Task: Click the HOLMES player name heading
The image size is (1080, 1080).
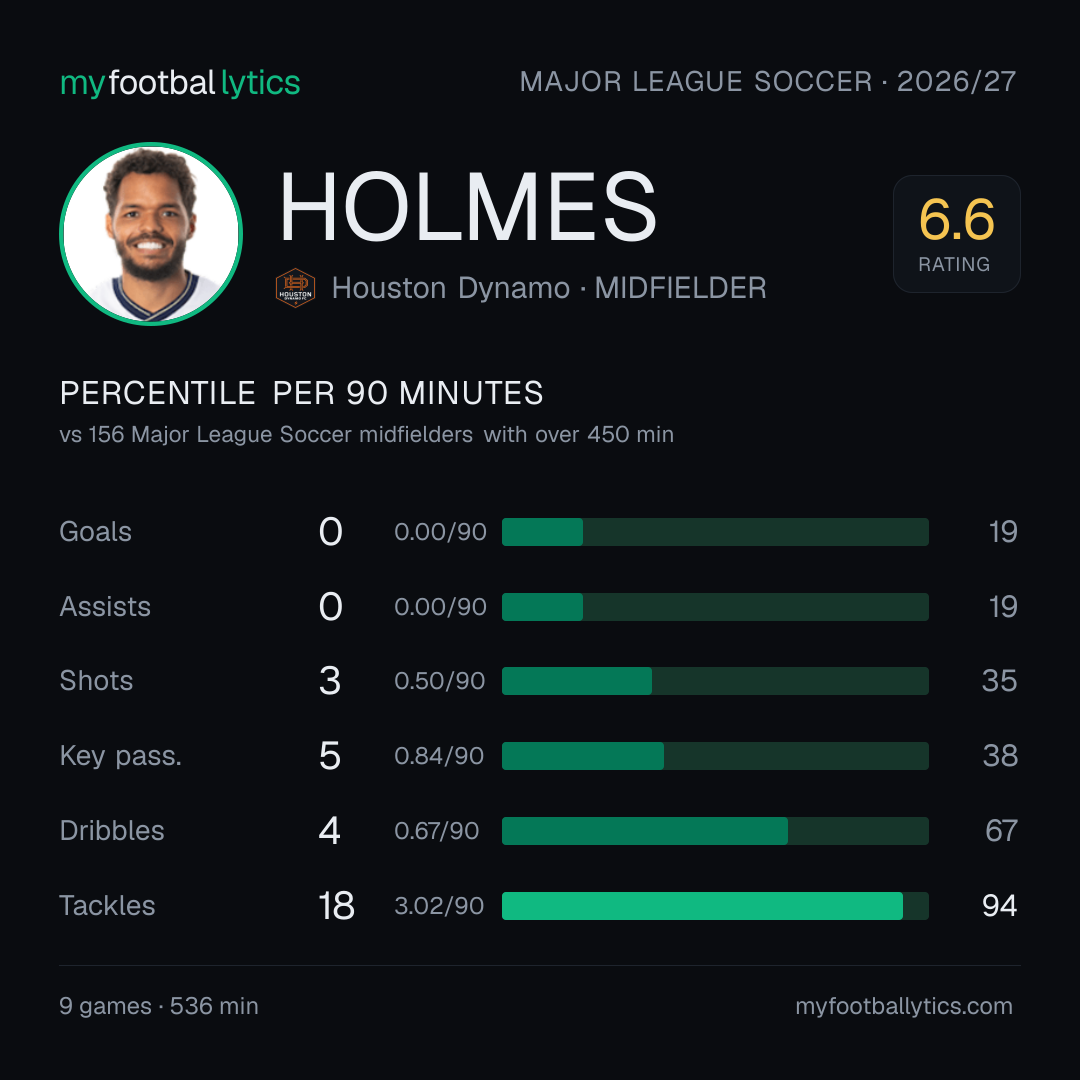Action: pos(468,207)
